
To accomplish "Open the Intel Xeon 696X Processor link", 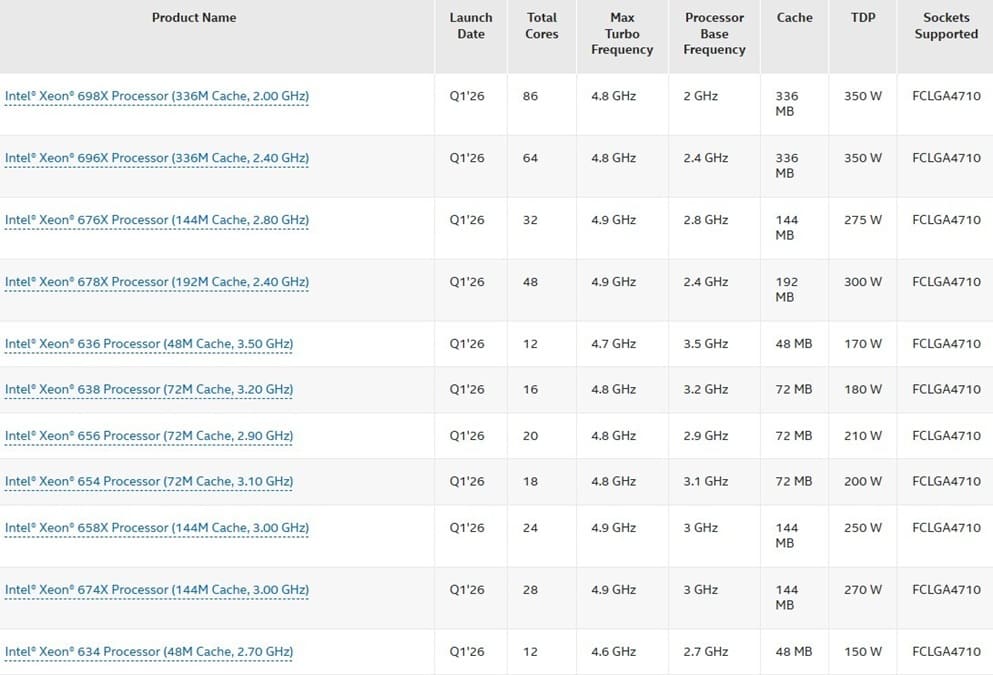I will [x=157, y=159].
